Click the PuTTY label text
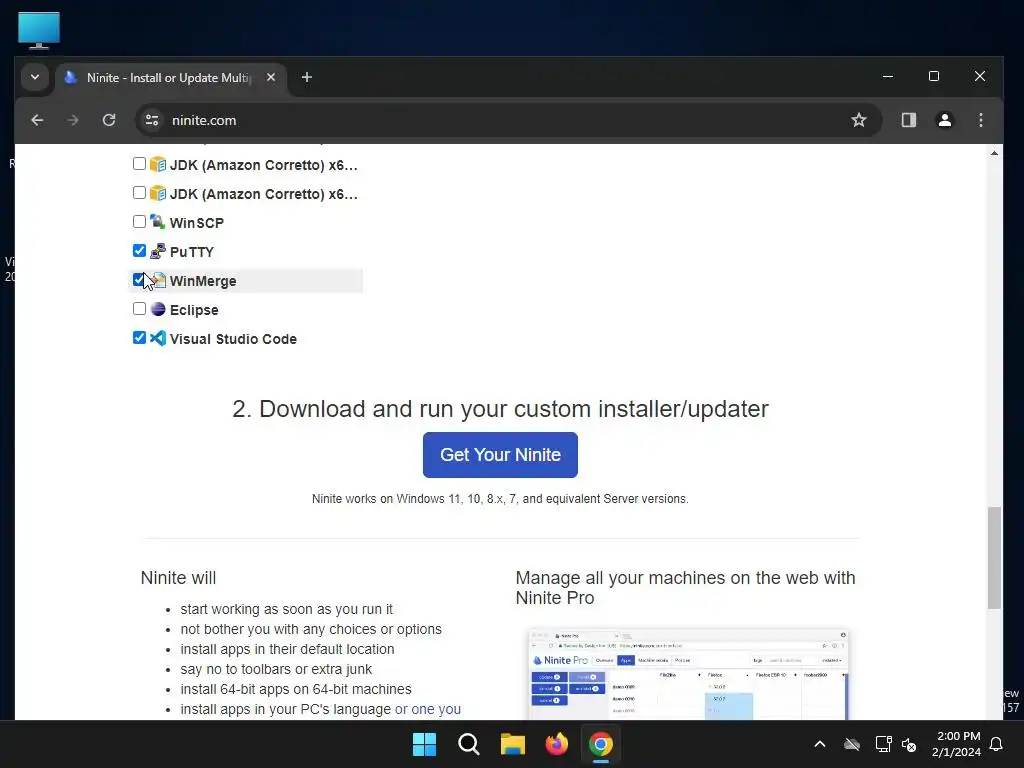The image size is (1024, 768). (x=191, y=252)
